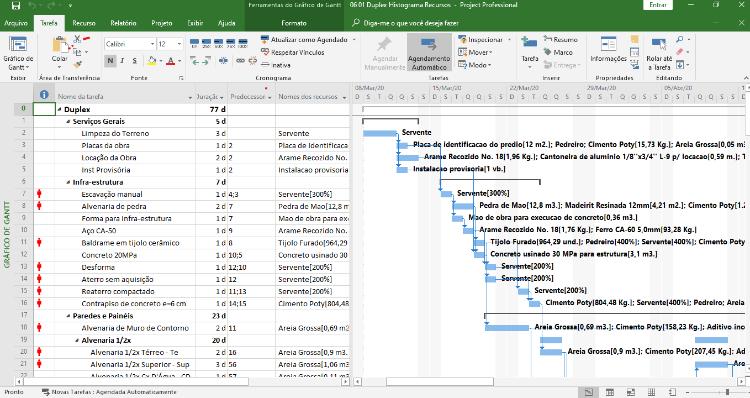
Task: Click the yellow task notes icon
Action: (x=635, y=39)
